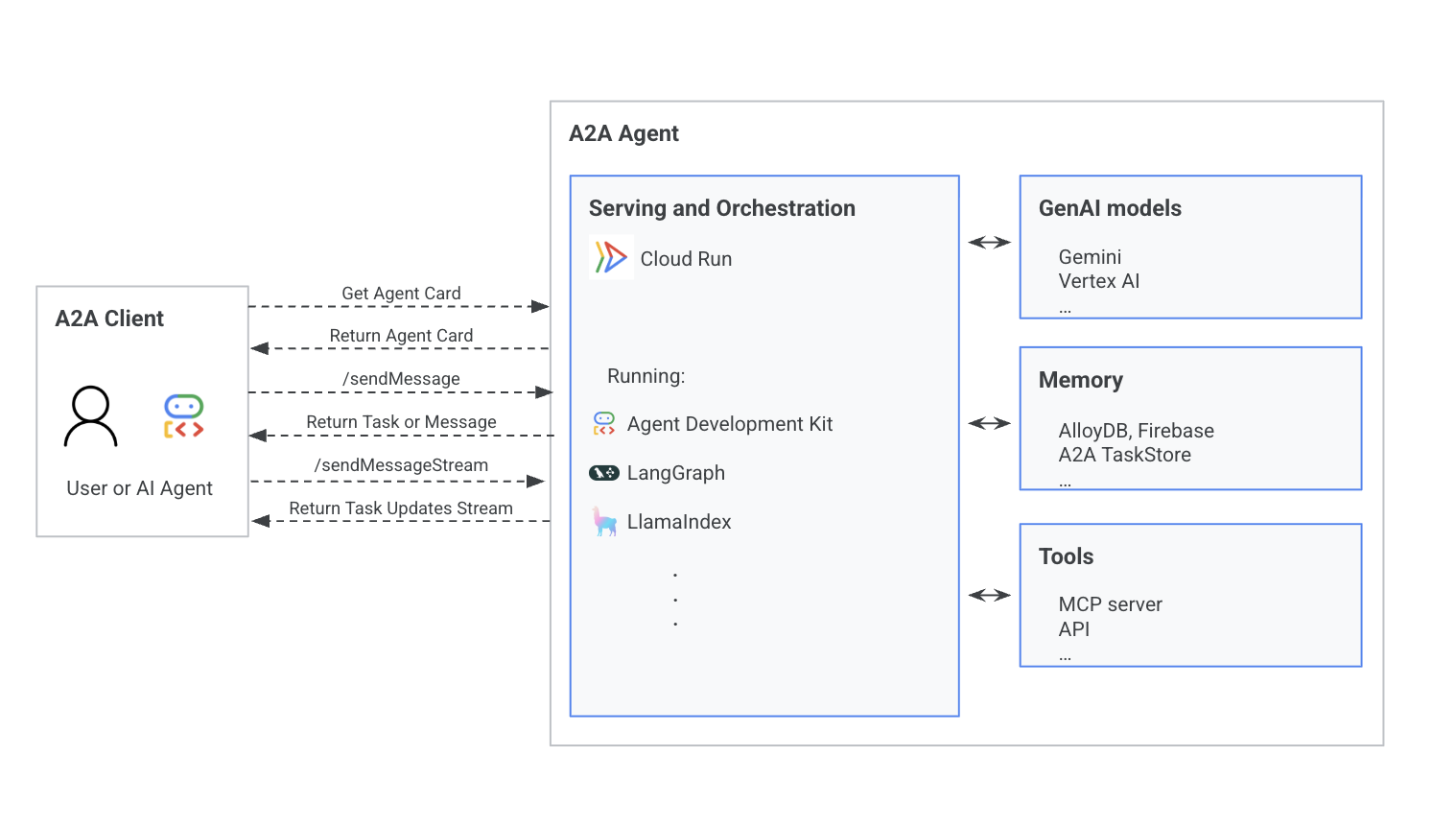Click the Return Task Updates Stream arrow
The height and width of the screenshot is (827, 1456).
click(401, 520)
